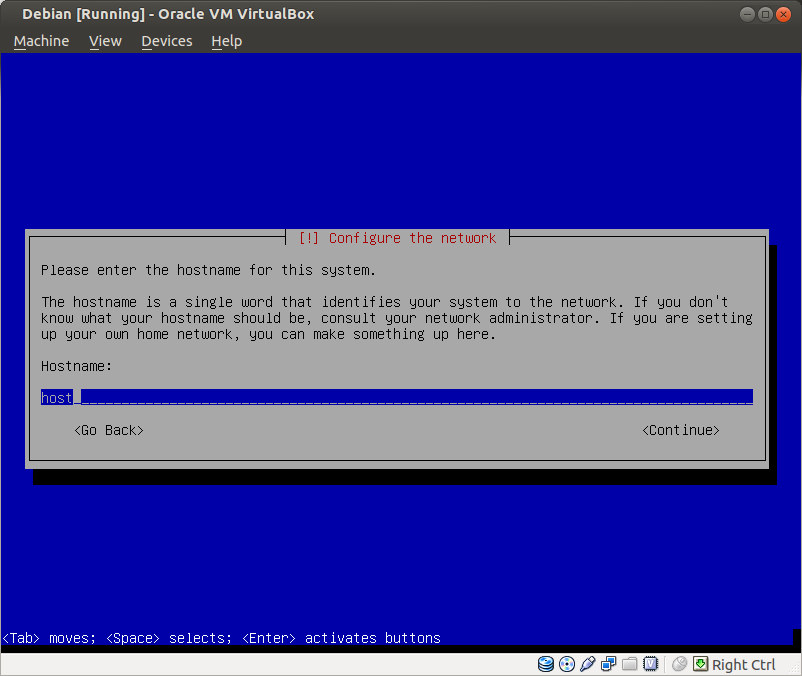Screen dimensions: 802x676
Task: Open the Machine menu
Action: coord(41,41)
